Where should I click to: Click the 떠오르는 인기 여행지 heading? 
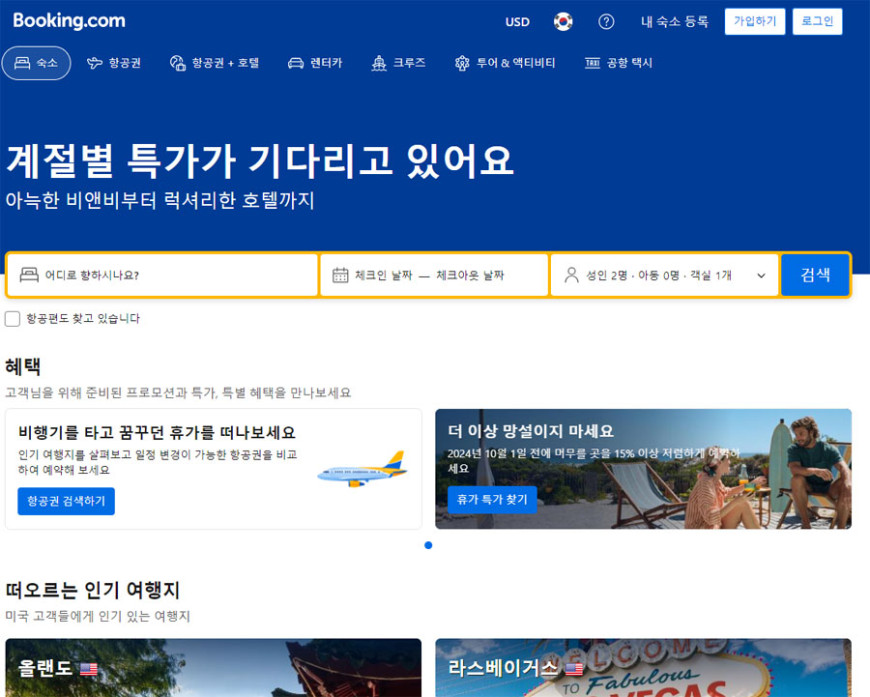[x=93, y=590]
